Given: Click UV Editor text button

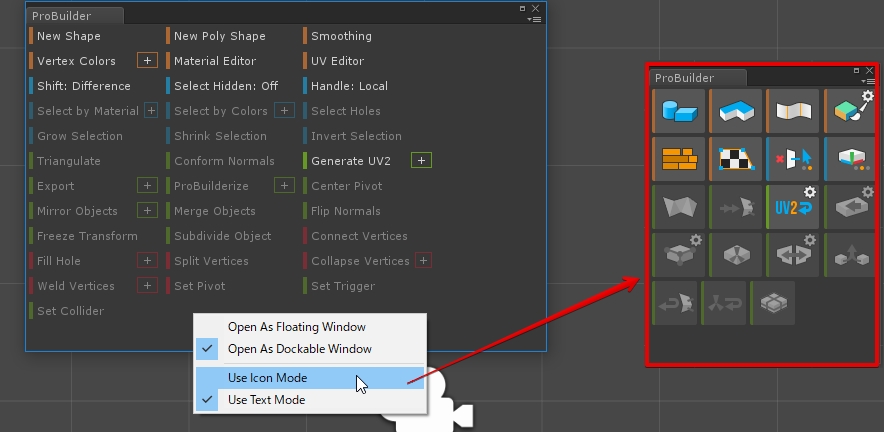Looking at the screenshot, I should coord(337,61).
